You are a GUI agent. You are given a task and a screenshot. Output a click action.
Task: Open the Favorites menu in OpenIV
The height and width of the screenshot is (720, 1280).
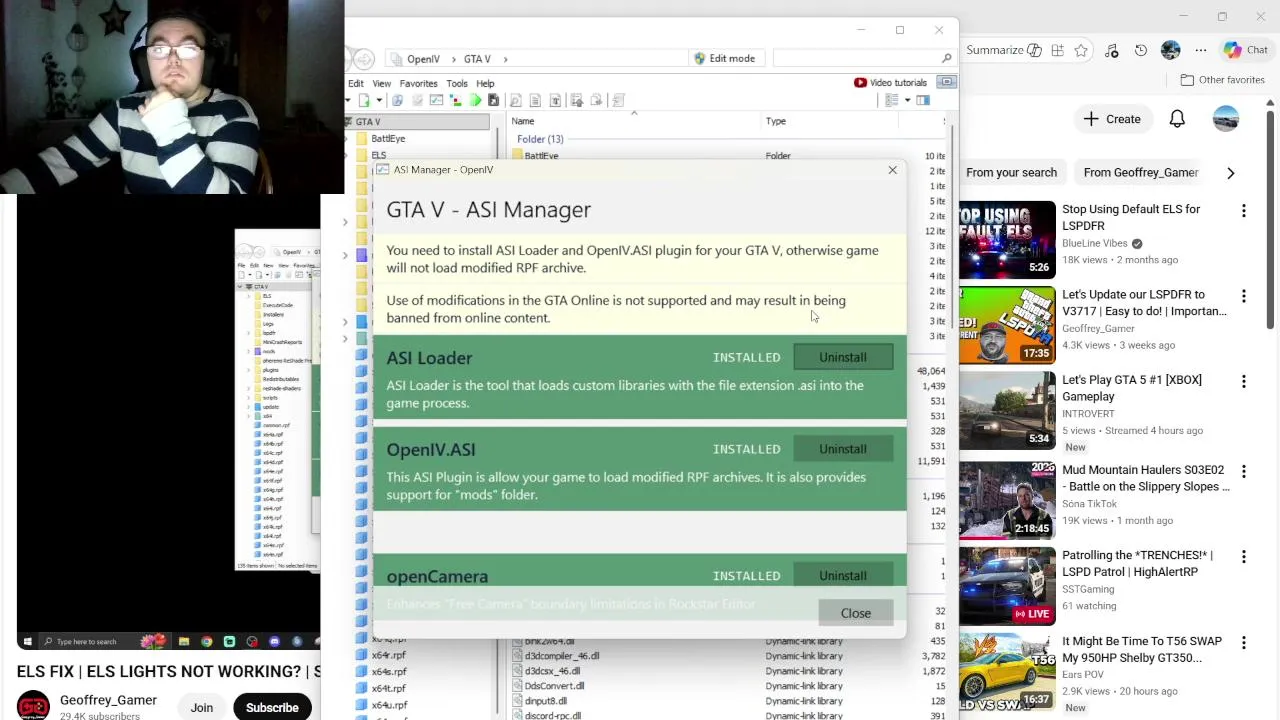click(x=419, y=83)
